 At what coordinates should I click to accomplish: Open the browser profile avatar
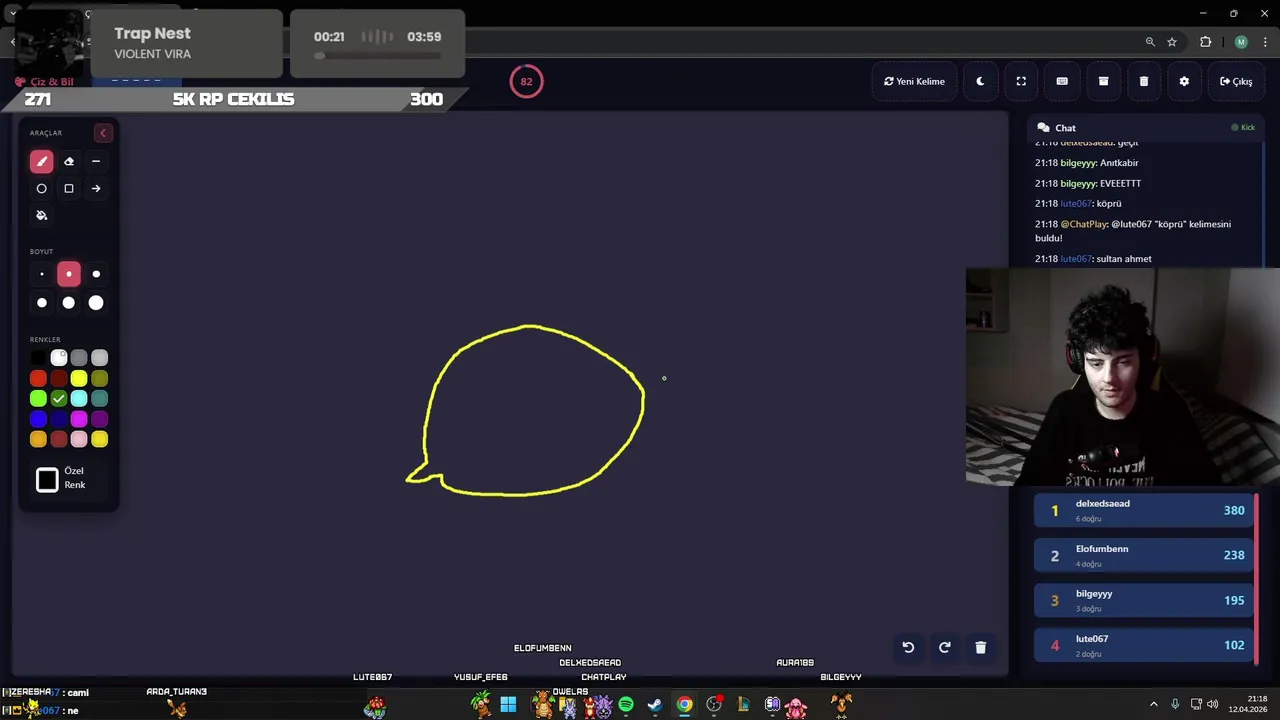1241,42
